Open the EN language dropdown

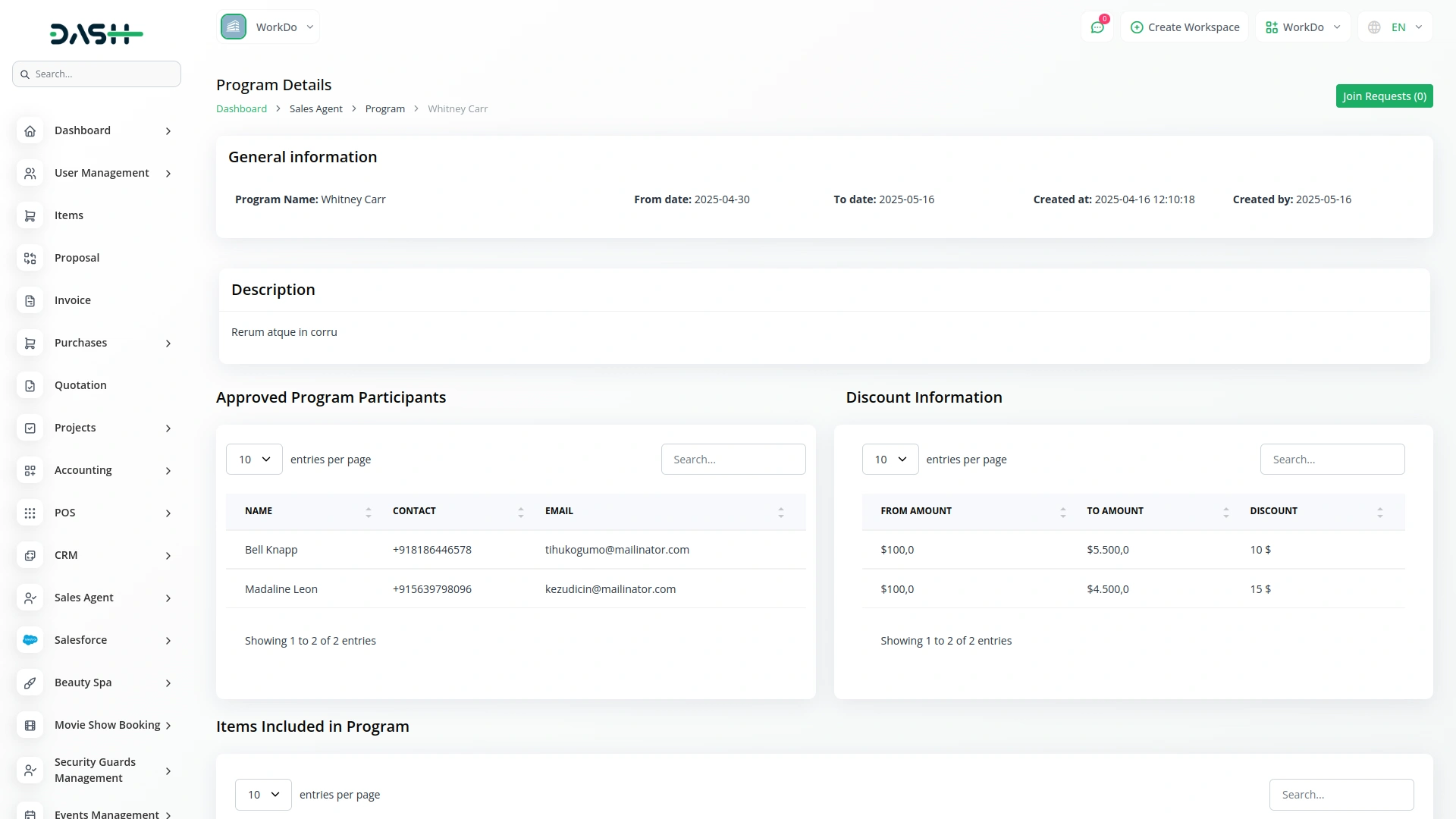pyautogui.click(x=1395, y=27)
